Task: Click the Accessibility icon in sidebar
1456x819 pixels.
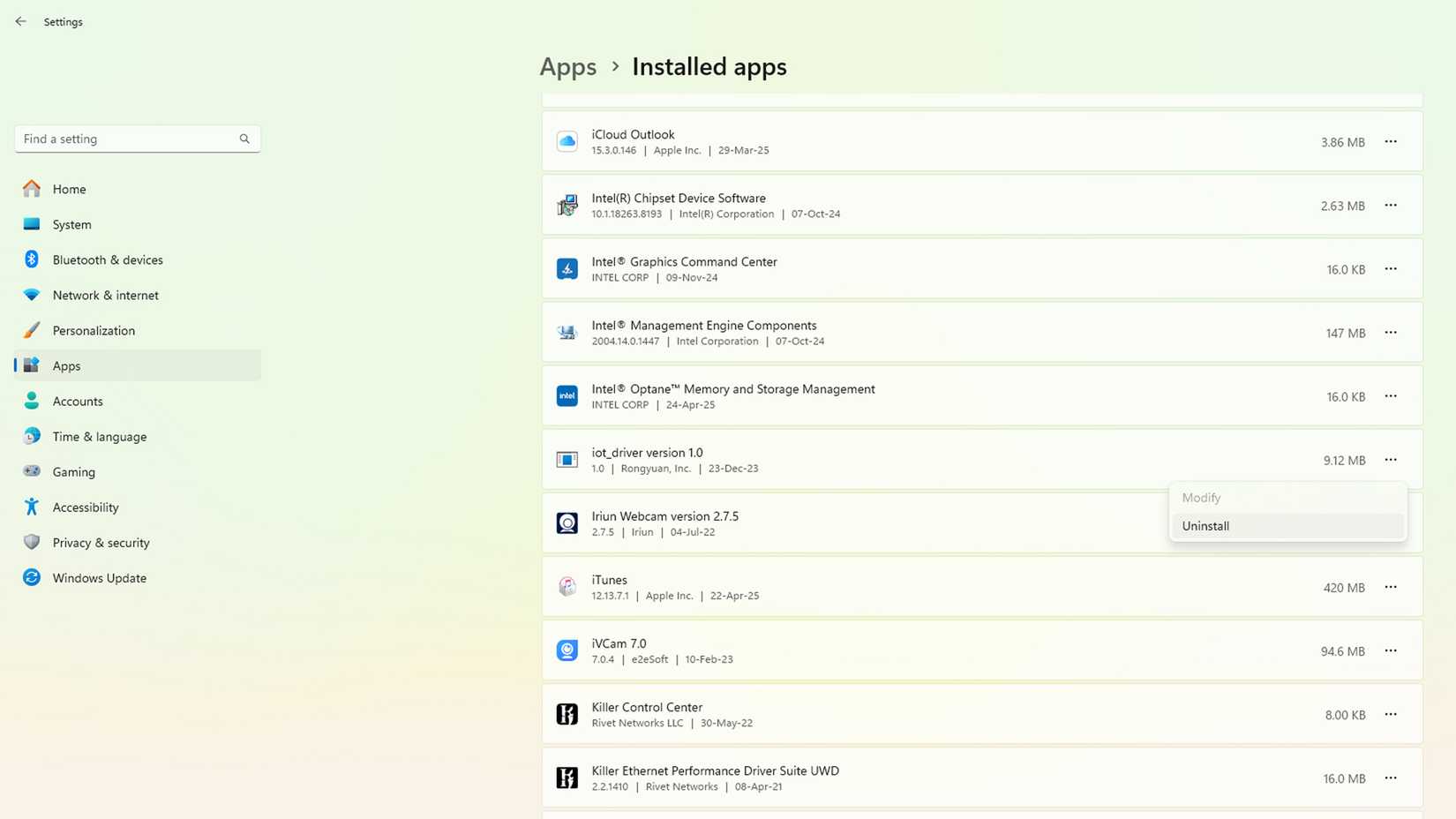Action: [x=32, y=507]
